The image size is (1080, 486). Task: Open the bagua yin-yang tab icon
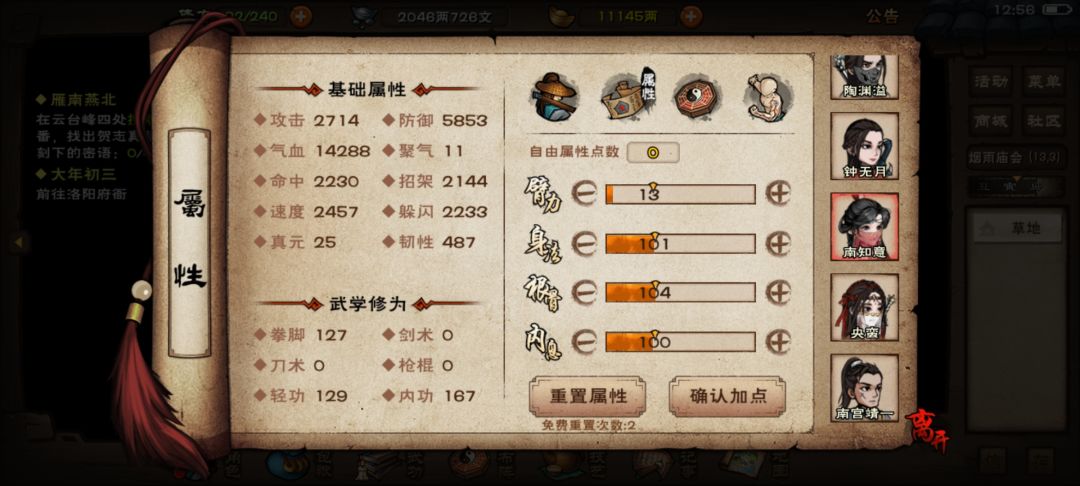pos(696,96)
